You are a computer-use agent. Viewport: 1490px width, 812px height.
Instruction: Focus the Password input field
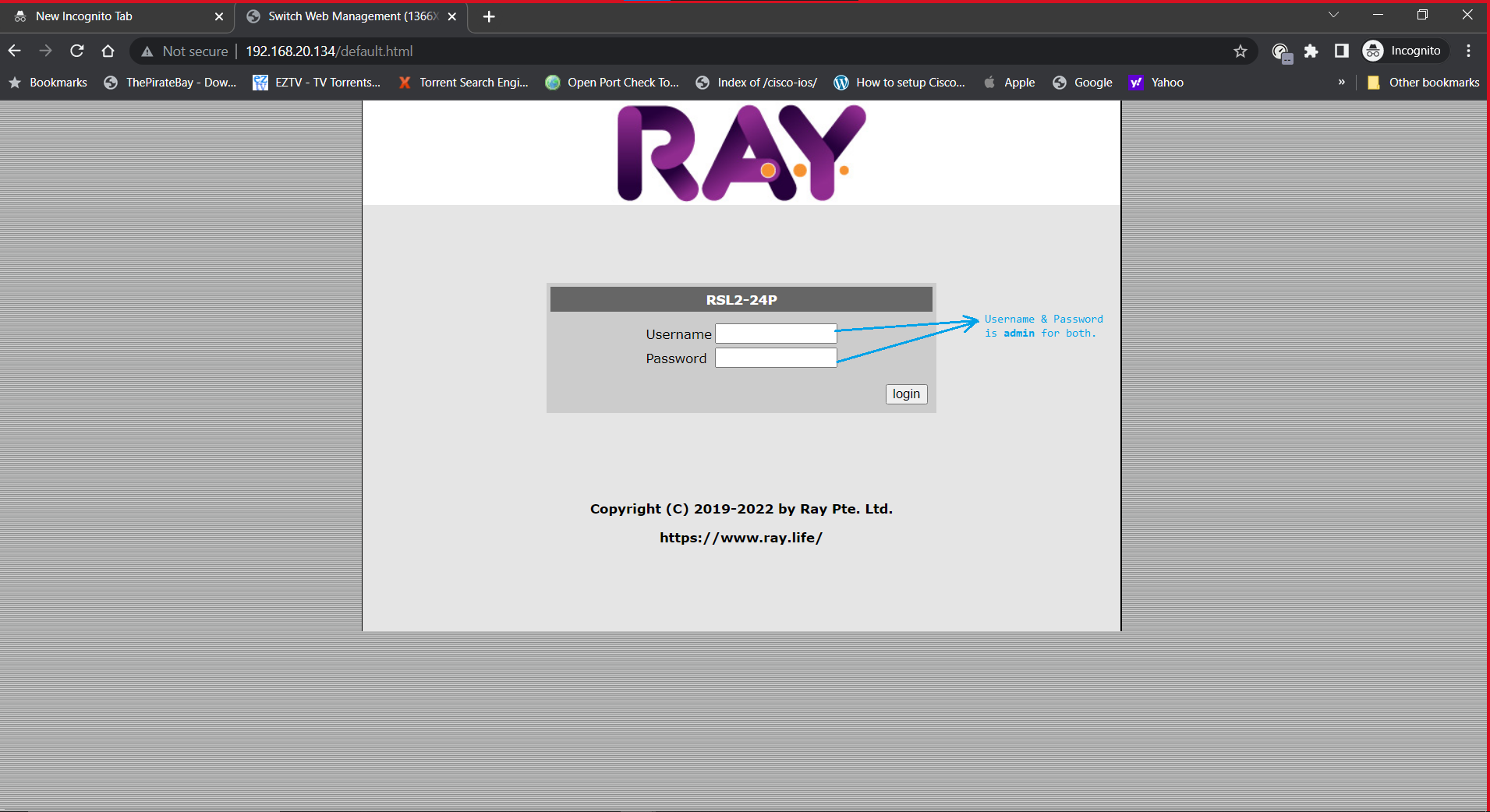tap(776, 358)
